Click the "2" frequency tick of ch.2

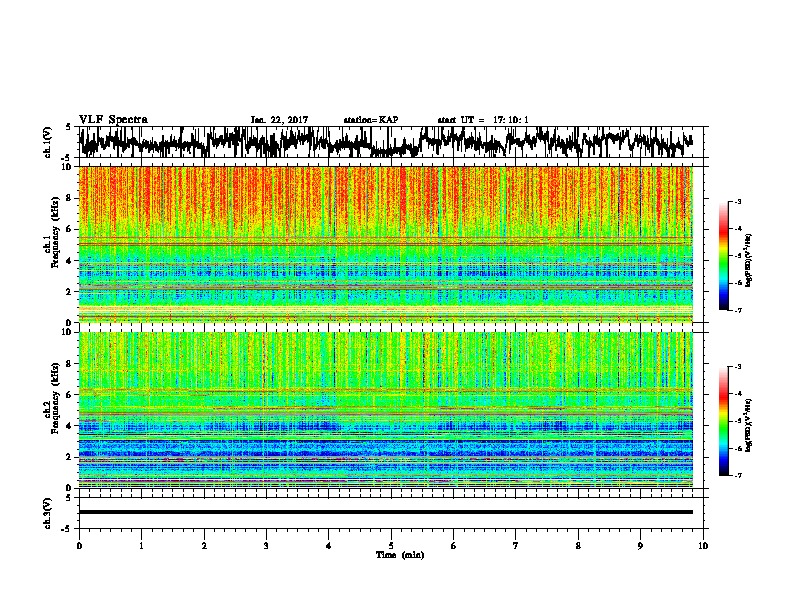(69, 456)
